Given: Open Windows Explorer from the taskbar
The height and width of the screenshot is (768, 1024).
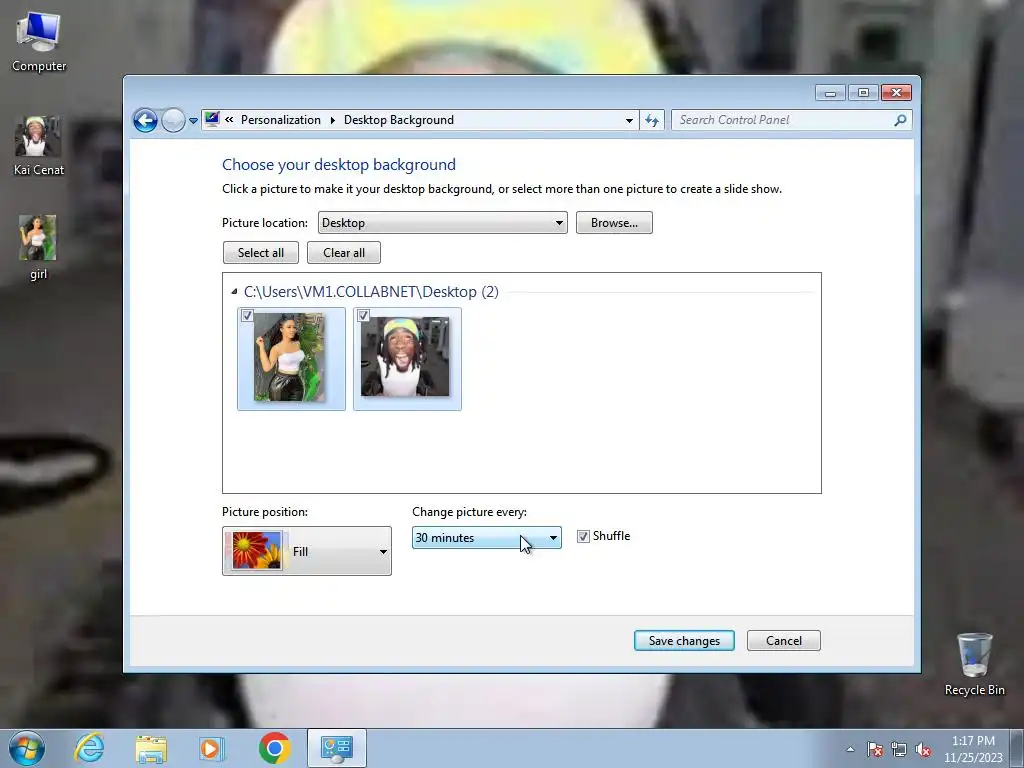Looking at the screenshot, I should point(151,748).
